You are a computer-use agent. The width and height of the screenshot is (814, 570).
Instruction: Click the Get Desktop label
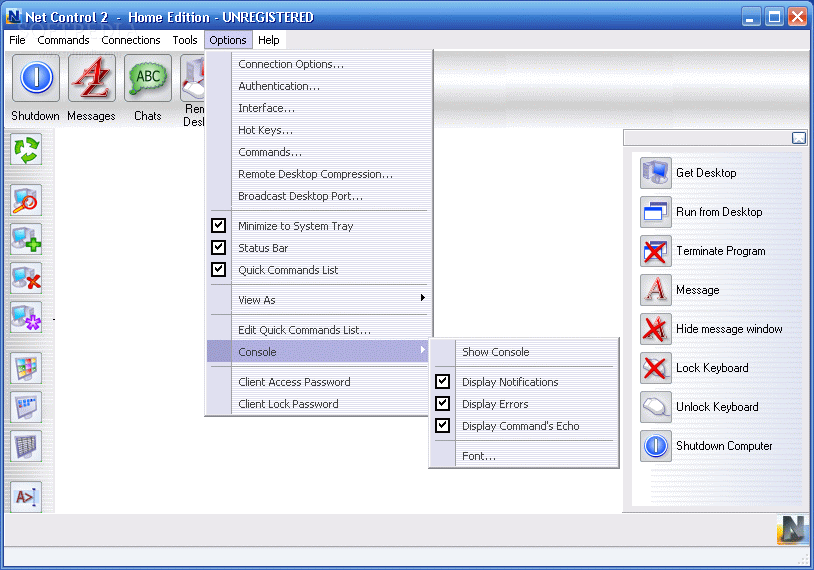706,173
